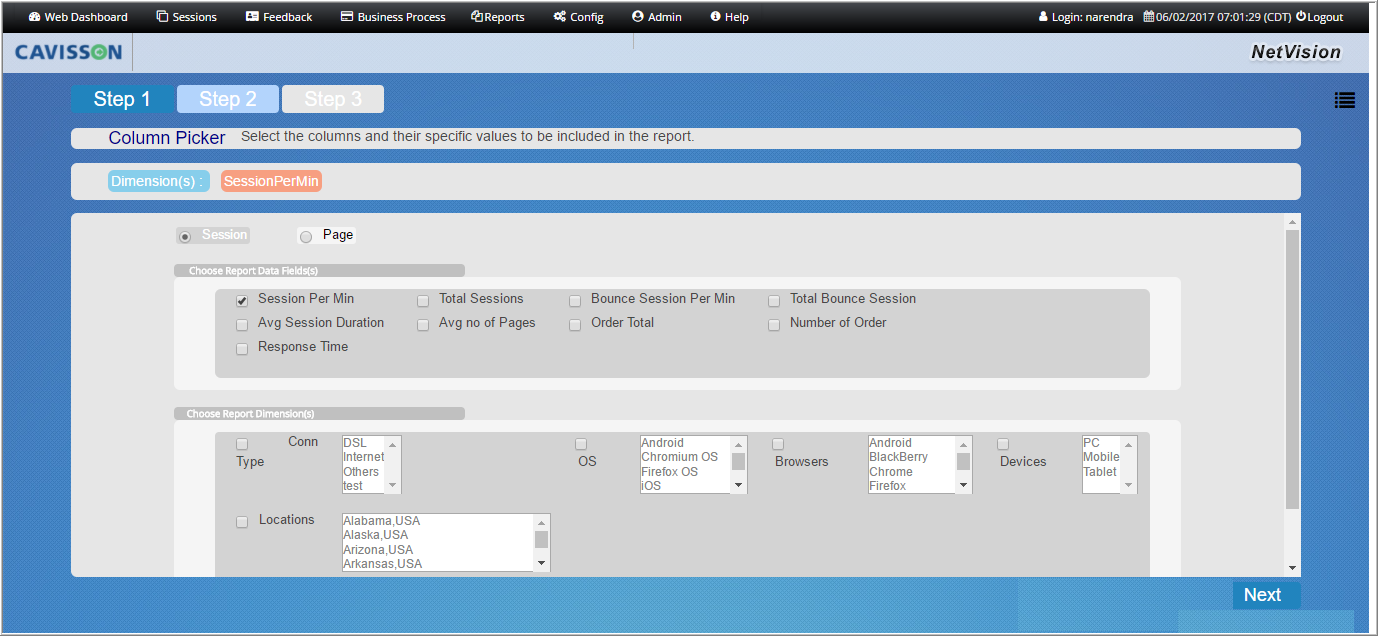1378x636 pixels.
Task: Enable the OS dimension checkbox
Action: point(581,444)
